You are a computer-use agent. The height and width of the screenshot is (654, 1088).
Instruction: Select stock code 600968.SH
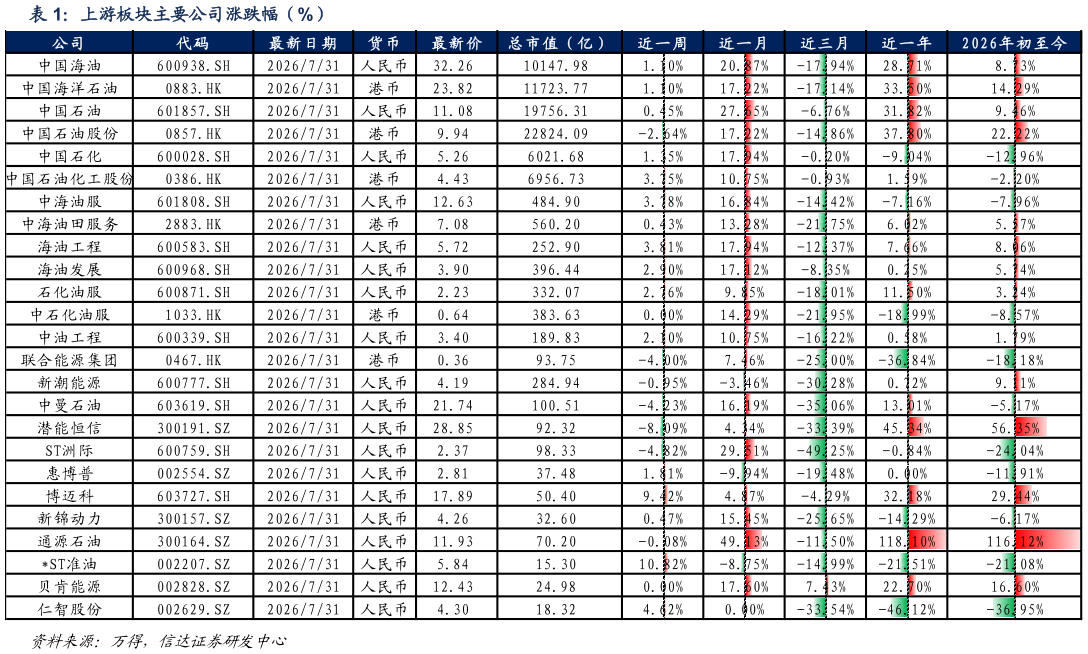[193, 270]
